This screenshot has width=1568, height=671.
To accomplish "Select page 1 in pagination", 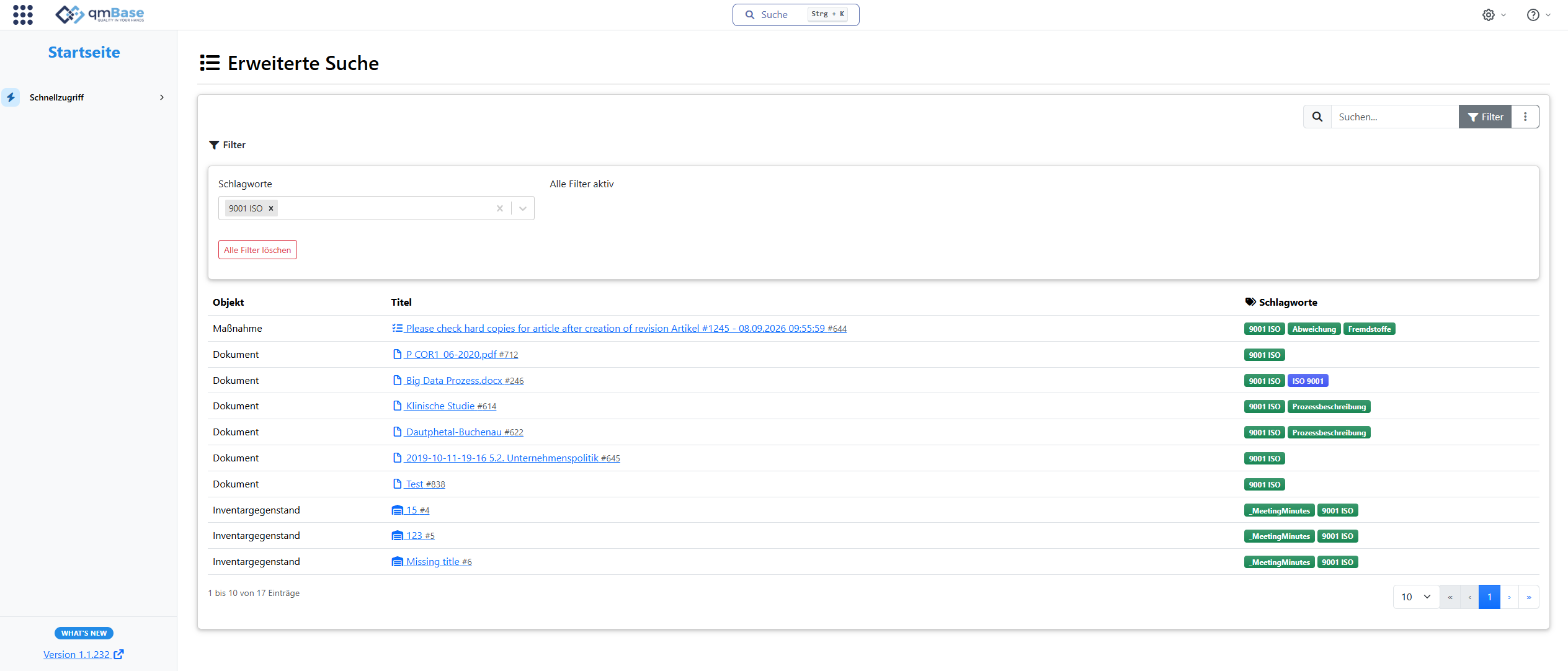I will 1489,597.
